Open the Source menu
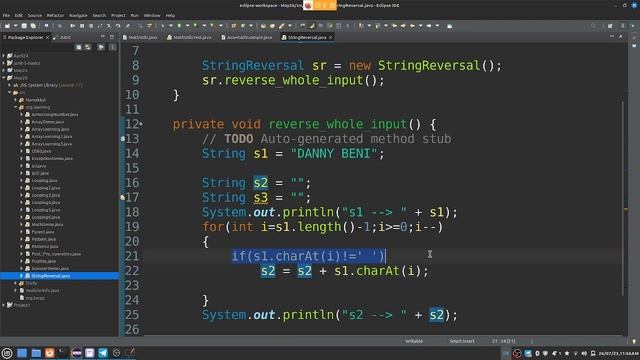This screenshot has width=640, height=360. (35, 15)
